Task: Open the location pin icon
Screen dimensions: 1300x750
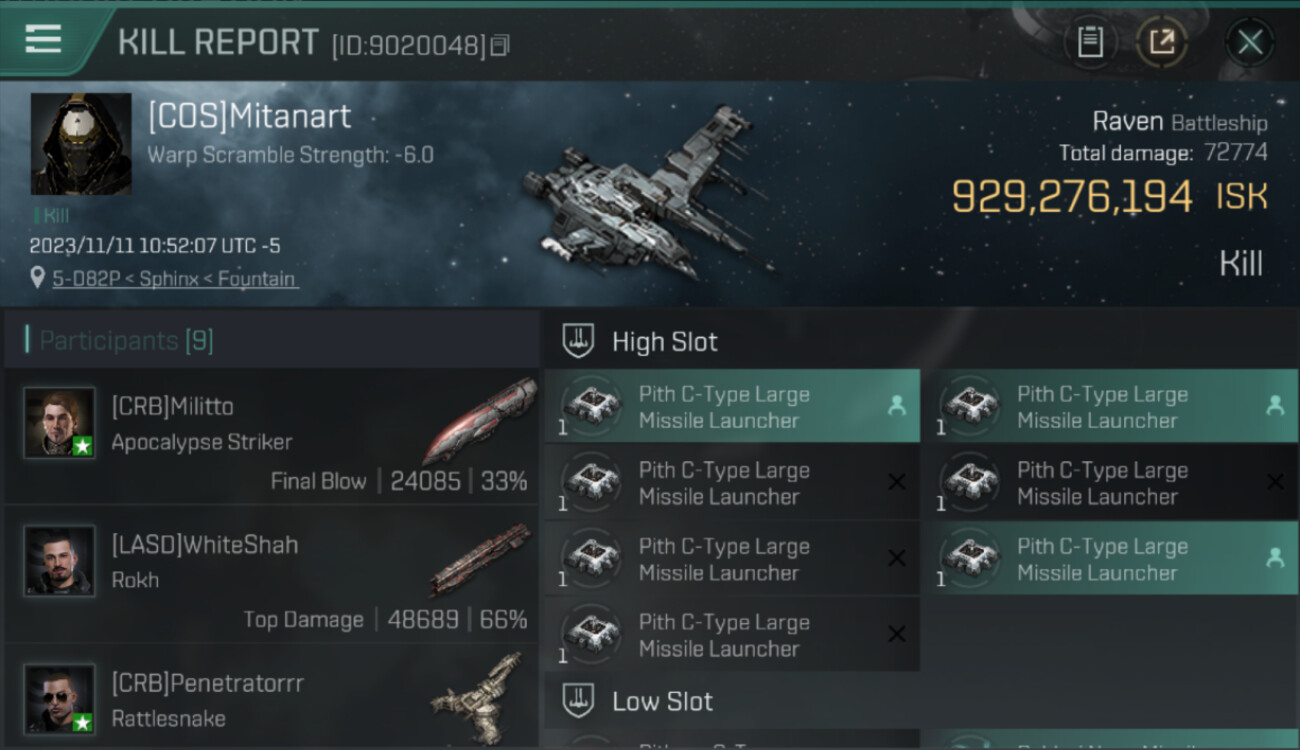Action: coord(38,278)
